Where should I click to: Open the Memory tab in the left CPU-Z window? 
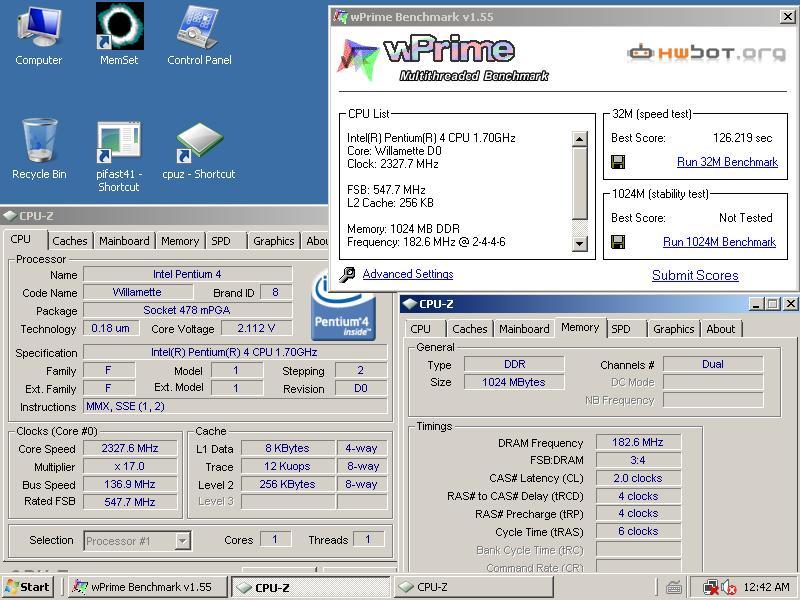pos(180,241)
